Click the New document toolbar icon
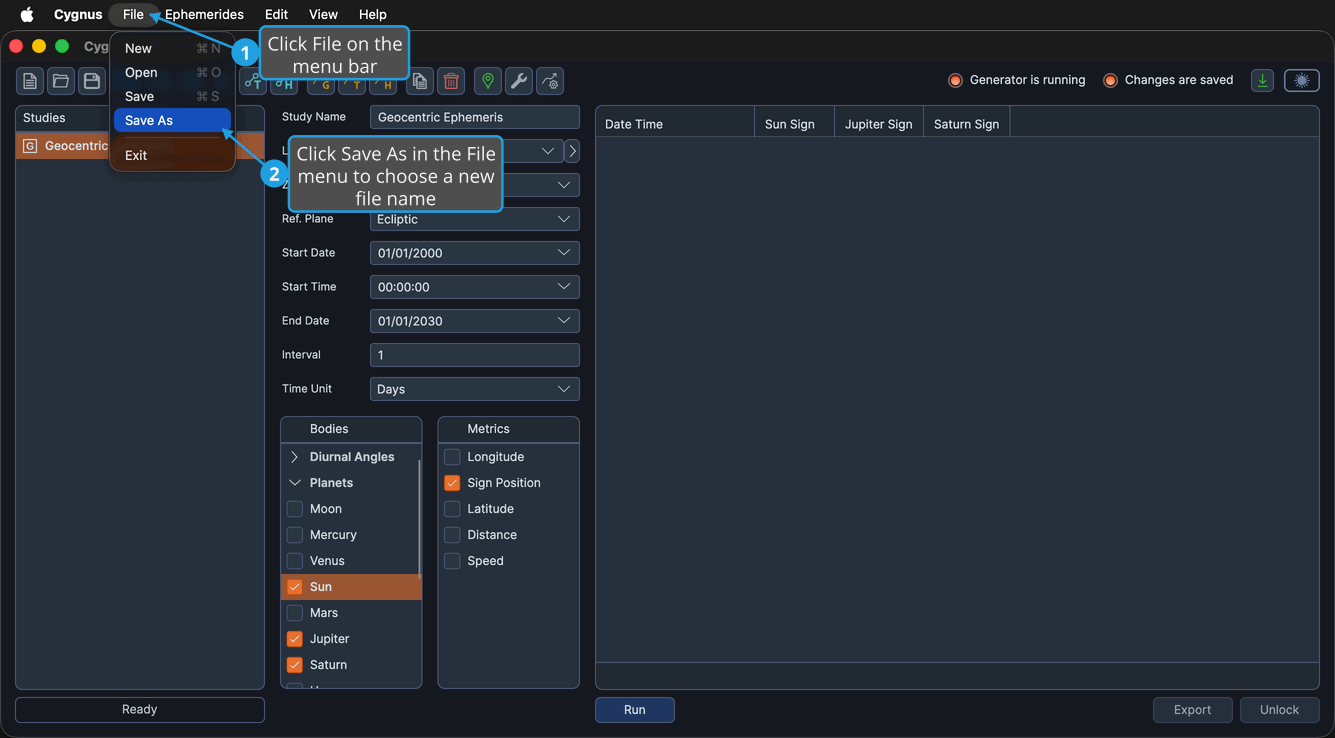 pos(30,81)
